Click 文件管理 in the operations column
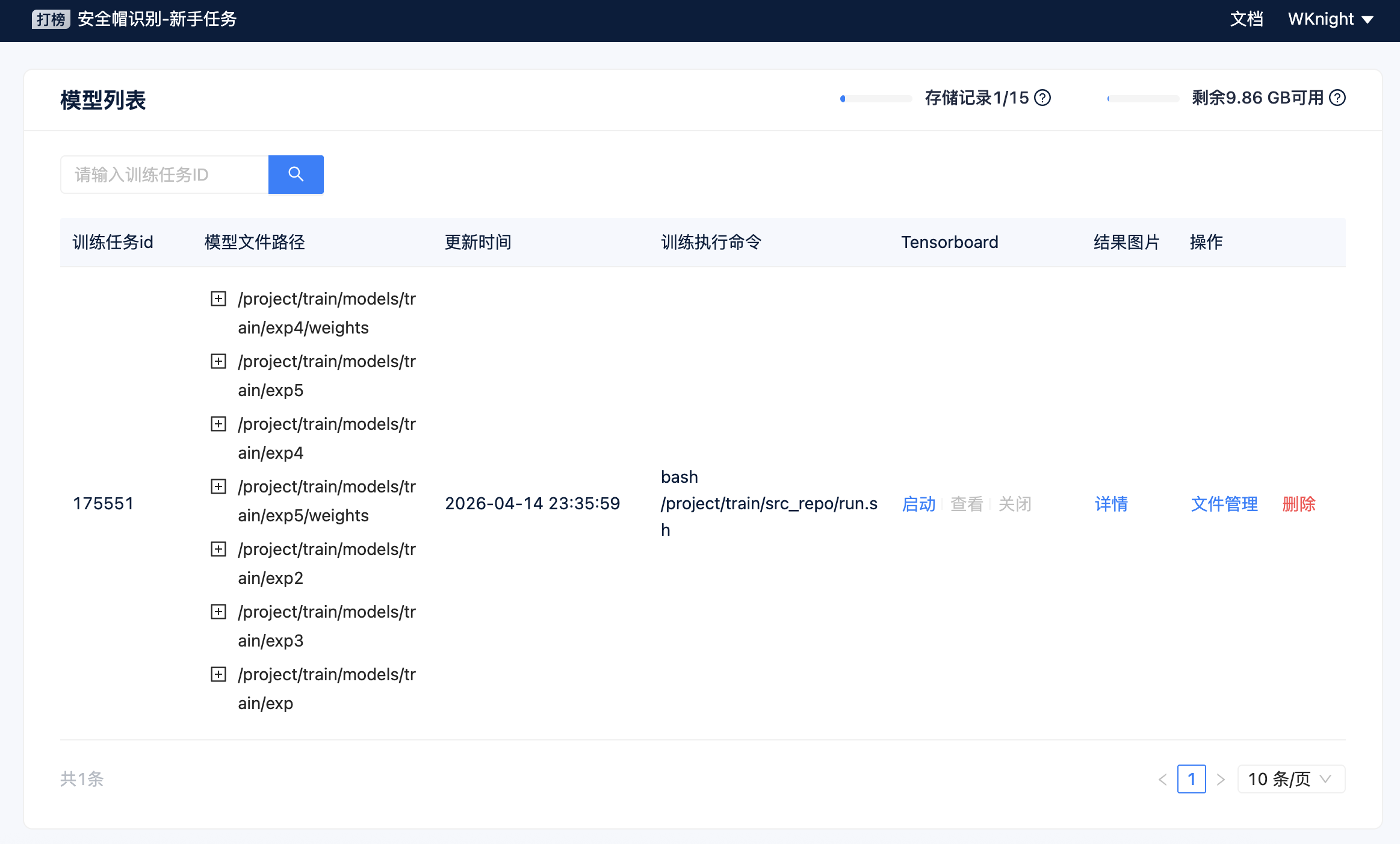The width and height of the screenshot is (1400, 844). [1223, 504]
